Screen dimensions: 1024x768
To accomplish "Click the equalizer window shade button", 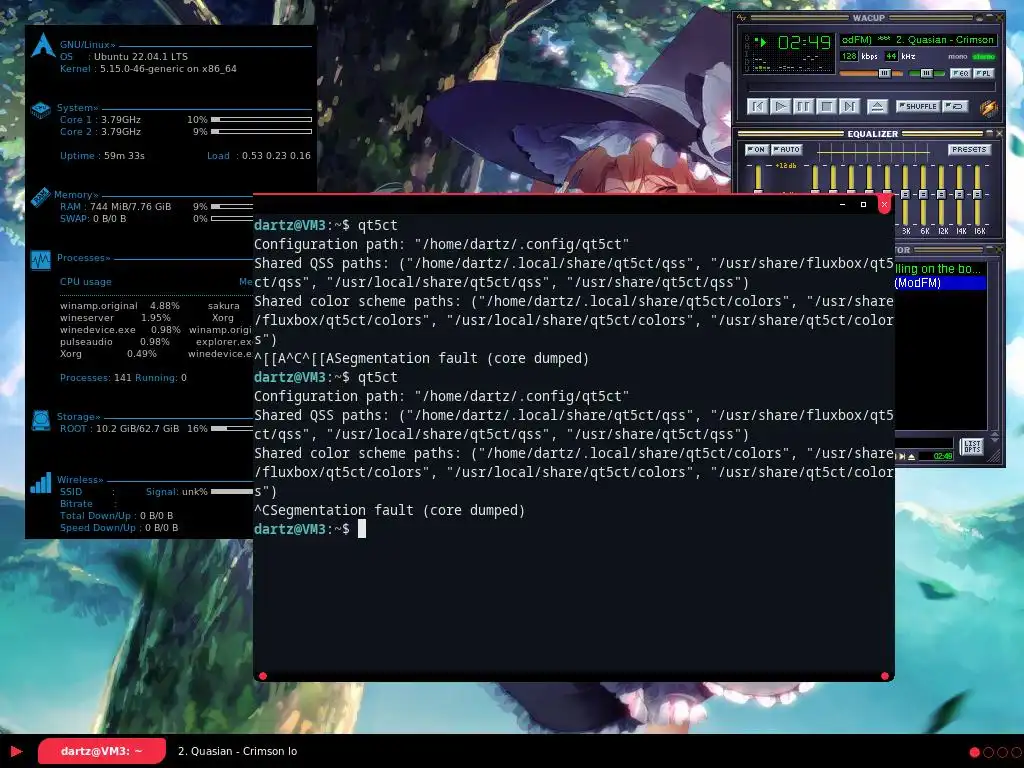I will (x=989, y=133).
